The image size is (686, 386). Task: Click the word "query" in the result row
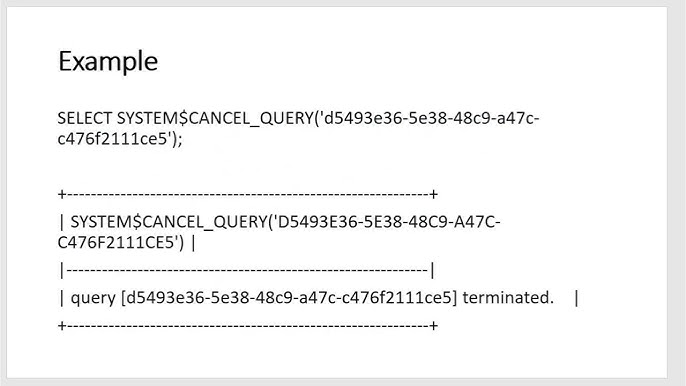[93, 298]
